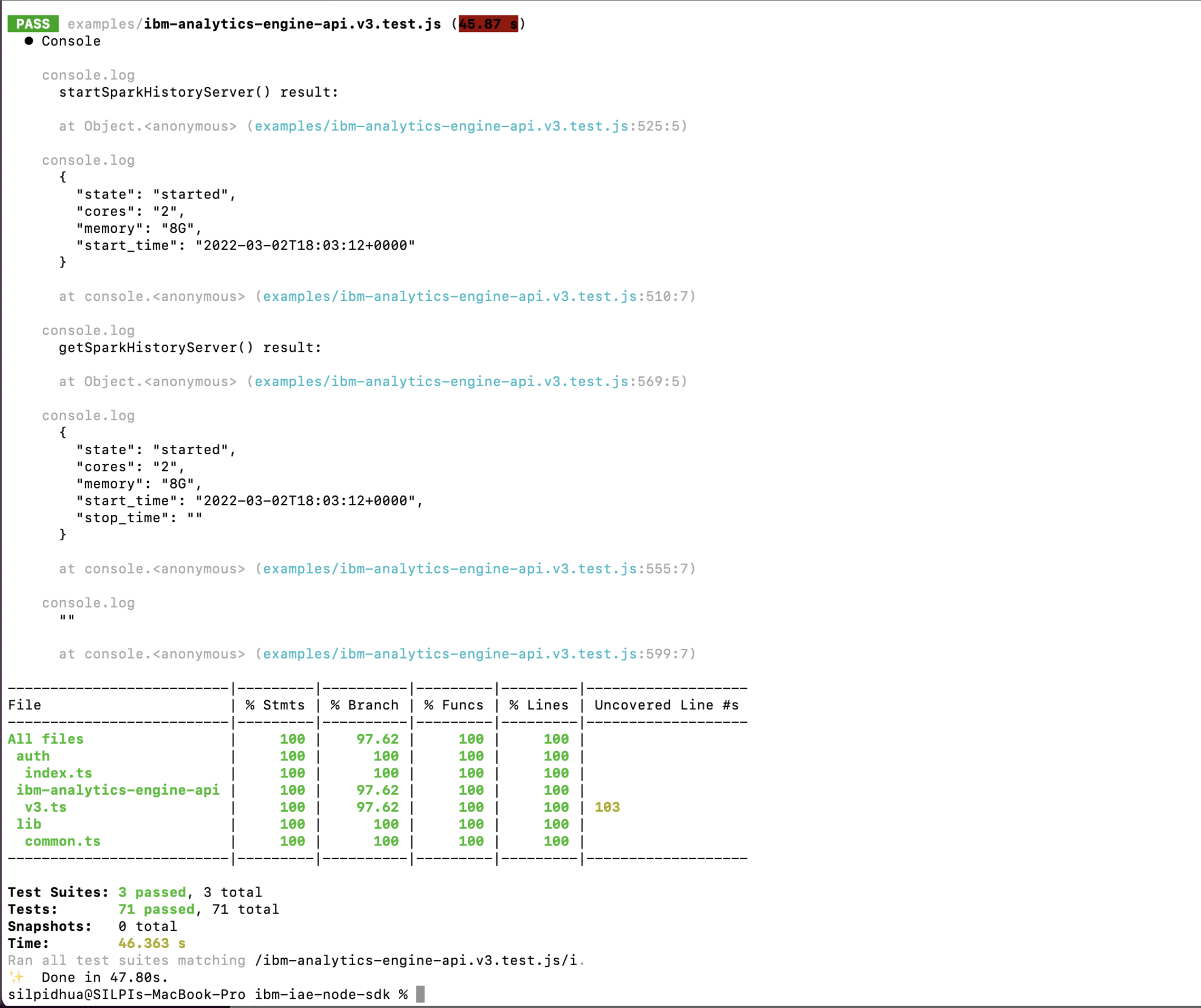Viewport: 1201px width, 1008px height.
Task: Open file link ending with :599:7
Action: pyautogui.click(x=475, y=654)
